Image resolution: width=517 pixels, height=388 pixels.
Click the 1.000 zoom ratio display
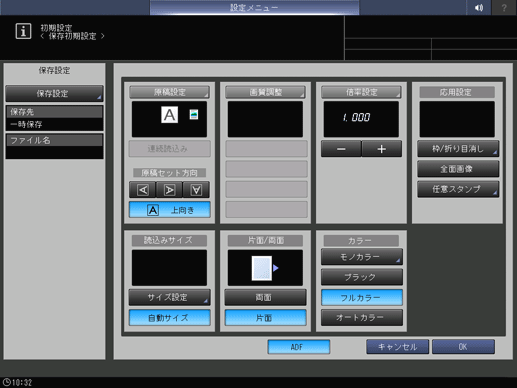point(361,119)
